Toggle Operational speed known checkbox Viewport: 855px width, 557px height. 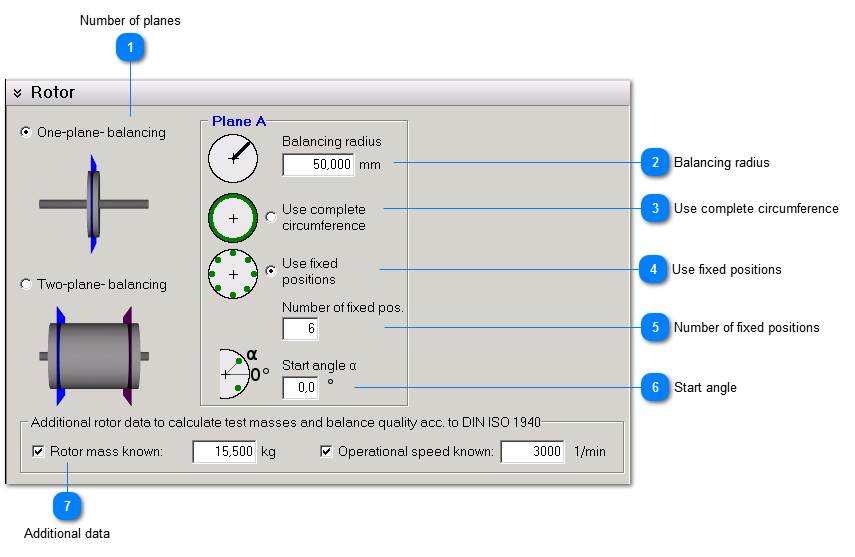tap(326, 451)
